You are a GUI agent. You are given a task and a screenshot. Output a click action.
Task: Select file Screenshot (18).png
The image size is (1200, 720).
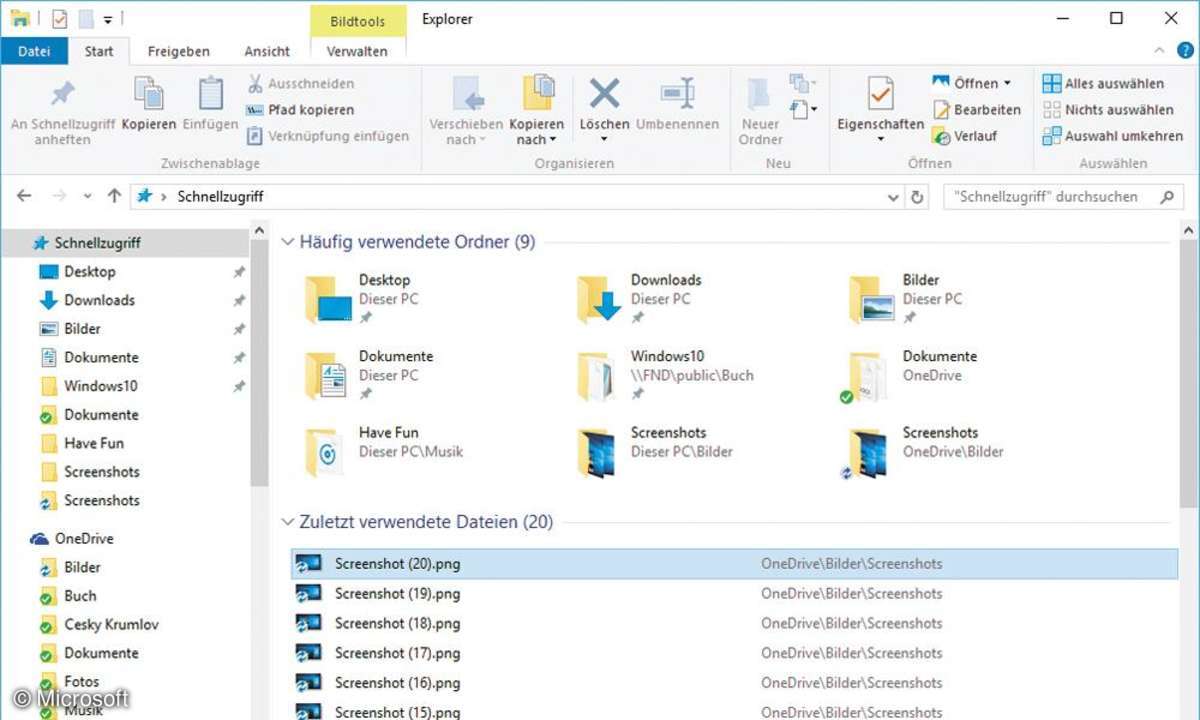[x=735, y=623]
